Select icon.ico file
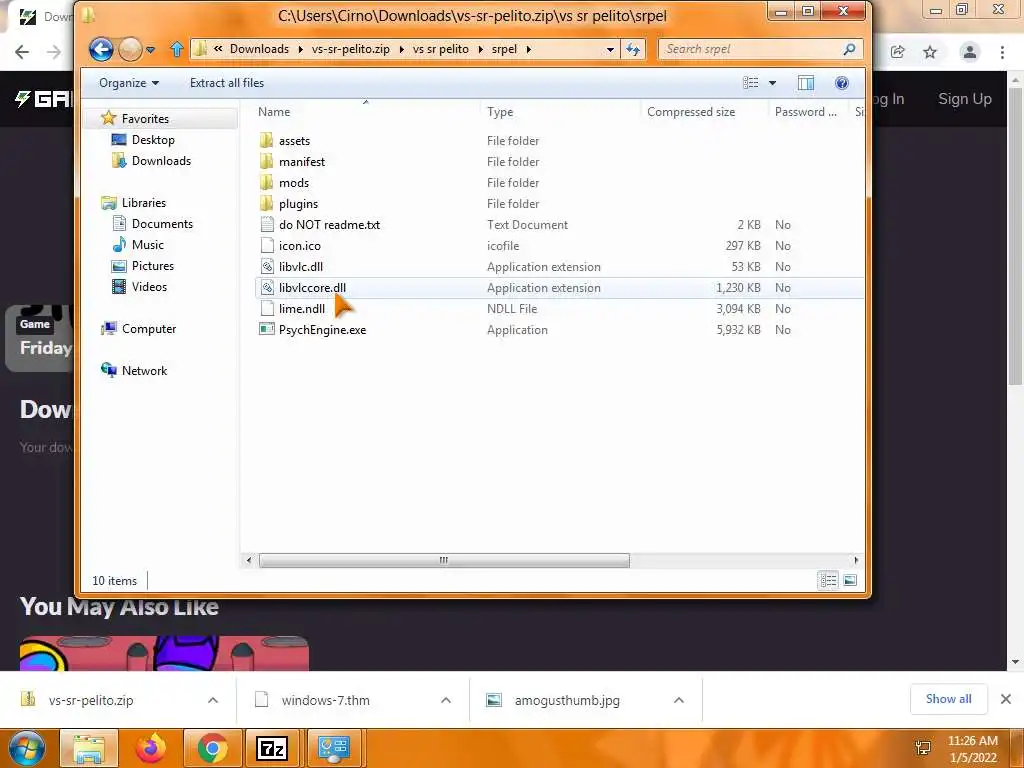The width and height of the screenshot is (1024, 768). pos(300,246)
